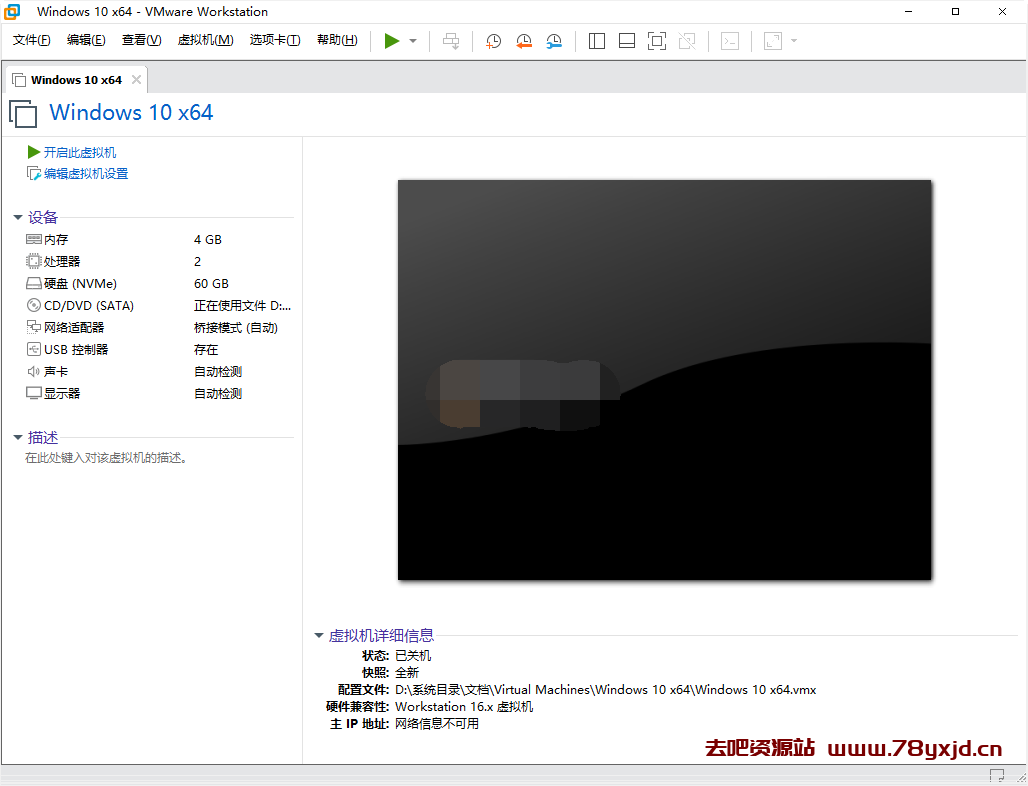
Task: Open the 虚拟机(M) menu
Action: (x=205, y=40)
